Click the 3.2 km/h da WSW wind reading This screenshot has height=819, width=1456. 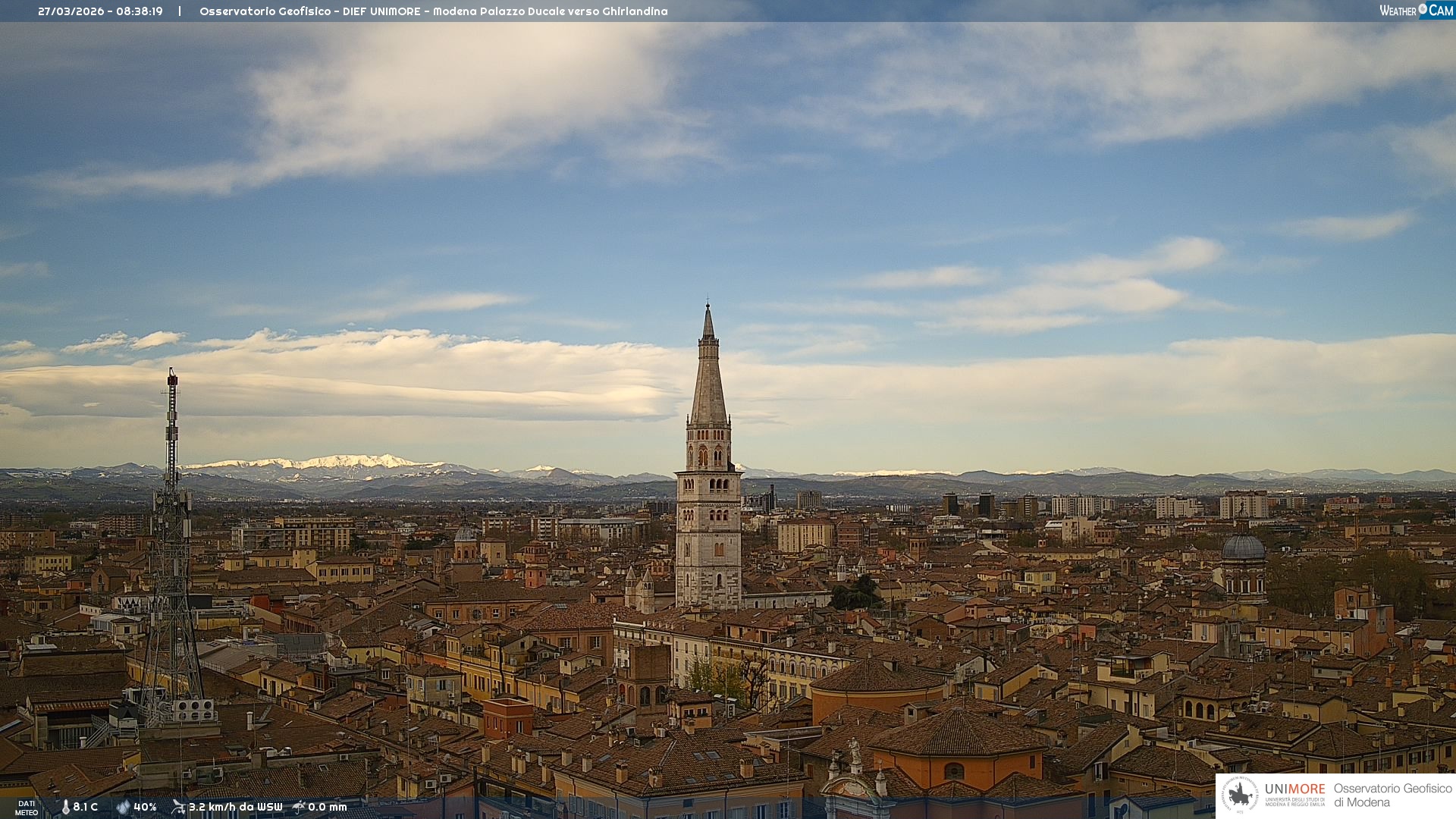(235, 807)
